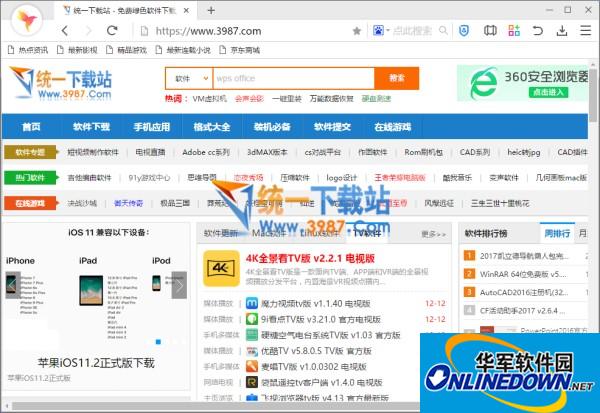Click the orange 搜索 button
The width and height of the screenshot is (600, 413).
pos(397,78)
